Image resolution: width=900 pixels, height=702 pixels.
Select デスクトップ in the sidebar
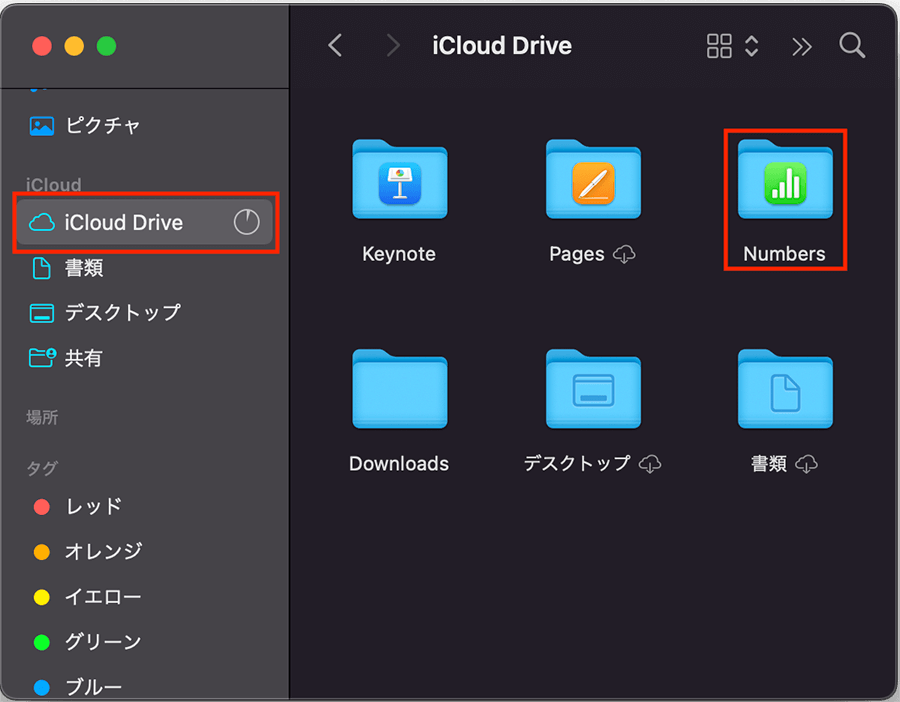pos(145,313)
